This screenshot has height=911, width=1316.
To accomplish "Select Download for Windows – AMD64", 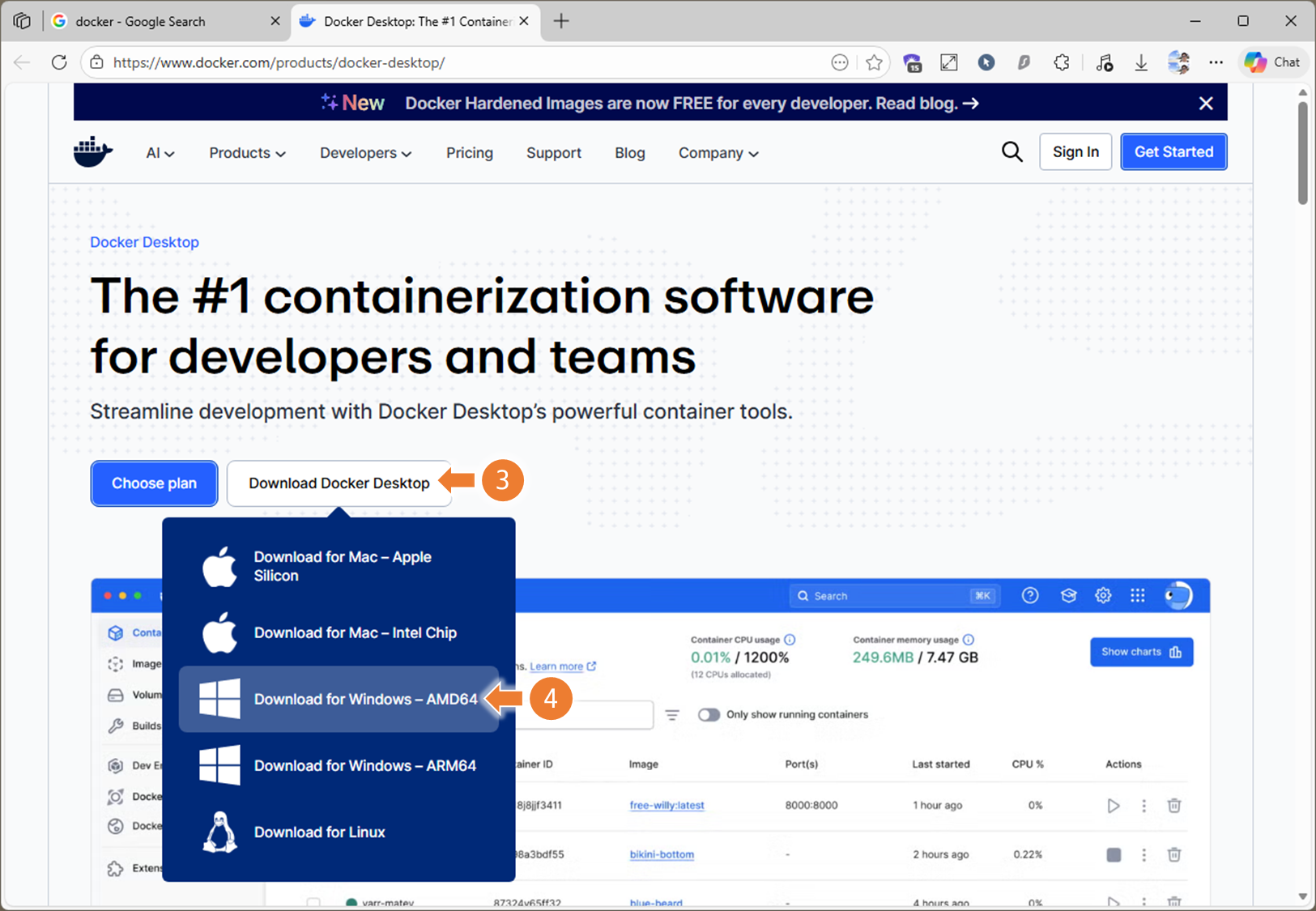I will tap(339, 699).
